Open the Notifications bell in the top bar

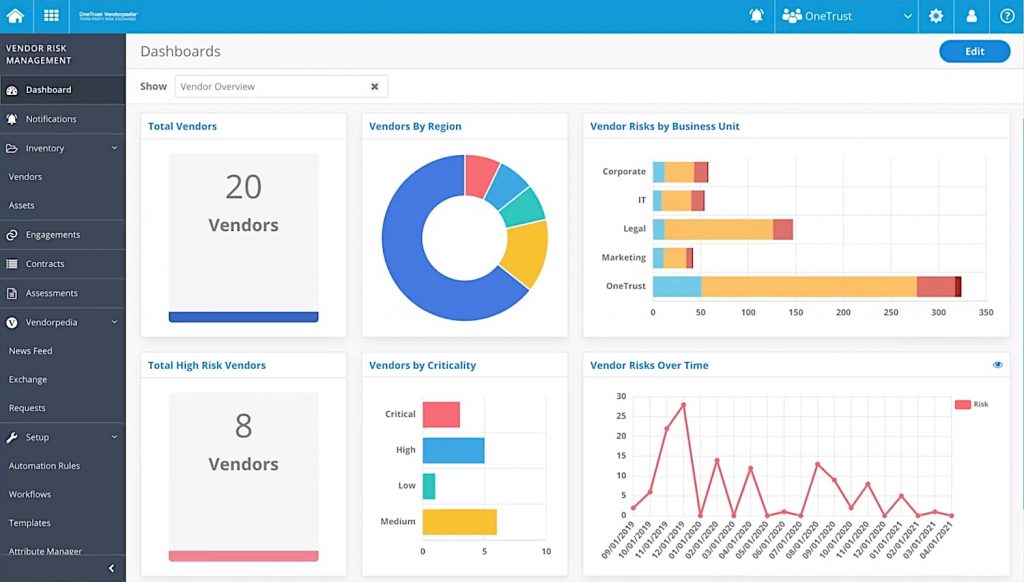[x=756, y=16]
